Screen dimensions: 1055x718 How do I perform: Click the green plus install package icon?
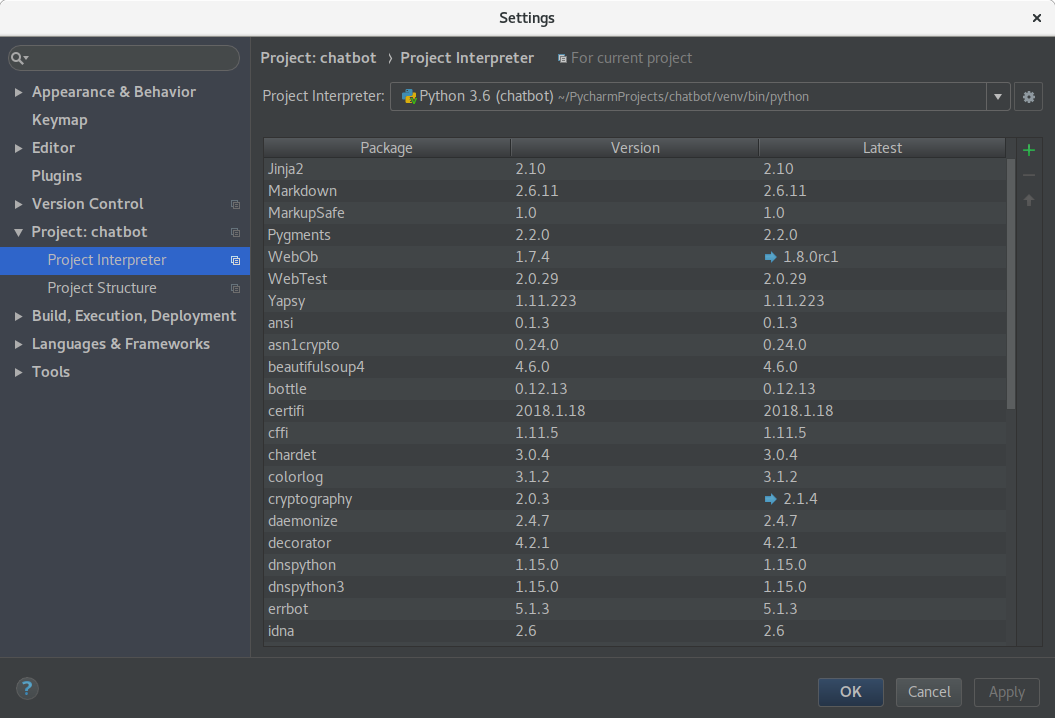[1028, 150]
